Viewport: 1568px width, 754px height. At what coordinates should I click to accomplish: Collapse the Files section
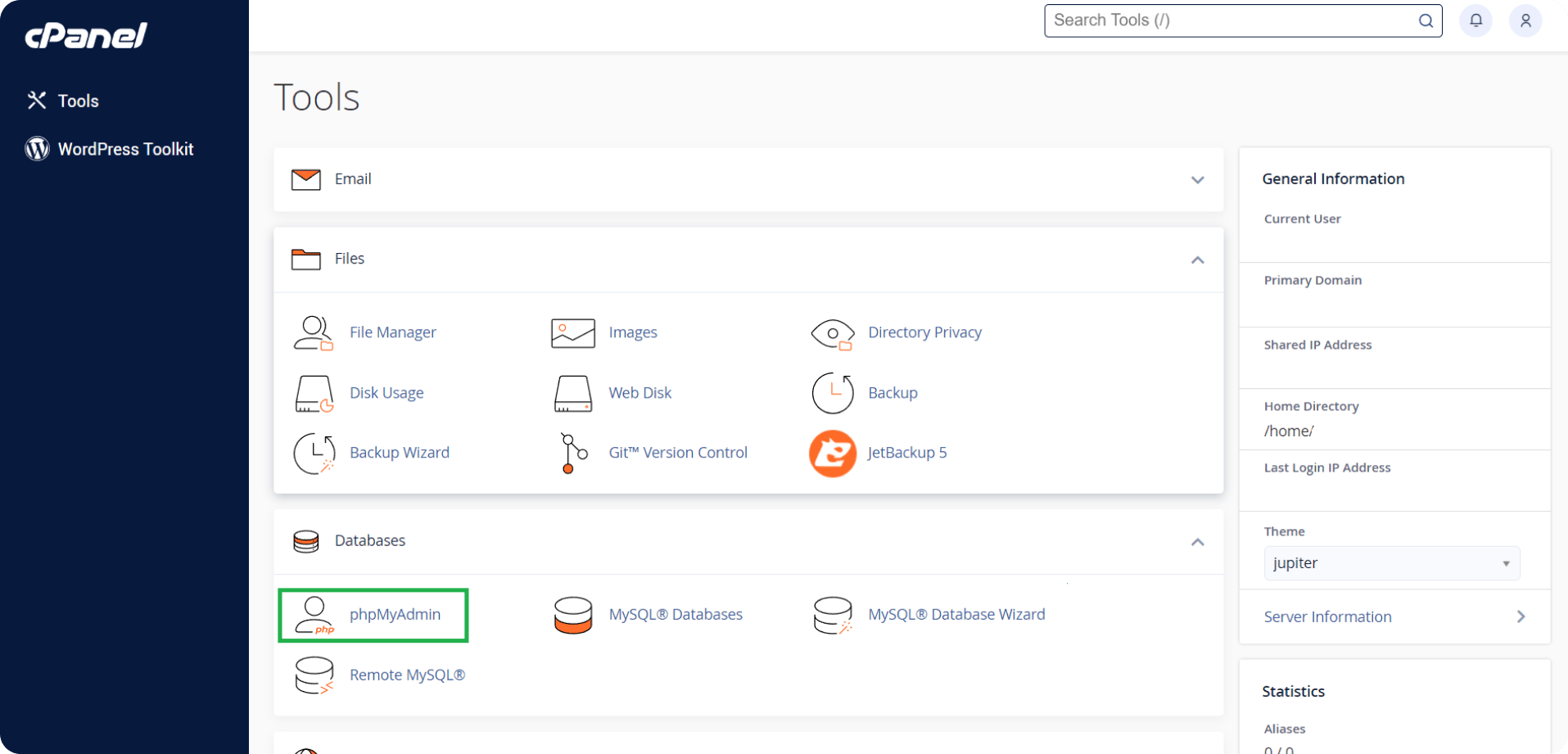point(1196,260)
